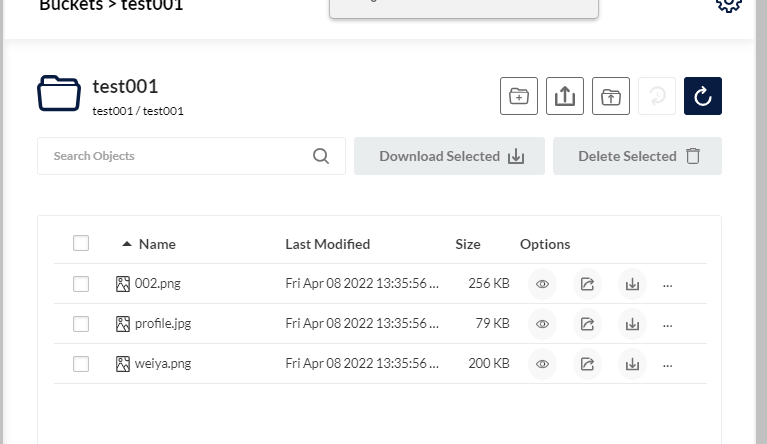Open the weiya.png file name
The height and width of the screenshot is (444, 767).
click(162, 364)
